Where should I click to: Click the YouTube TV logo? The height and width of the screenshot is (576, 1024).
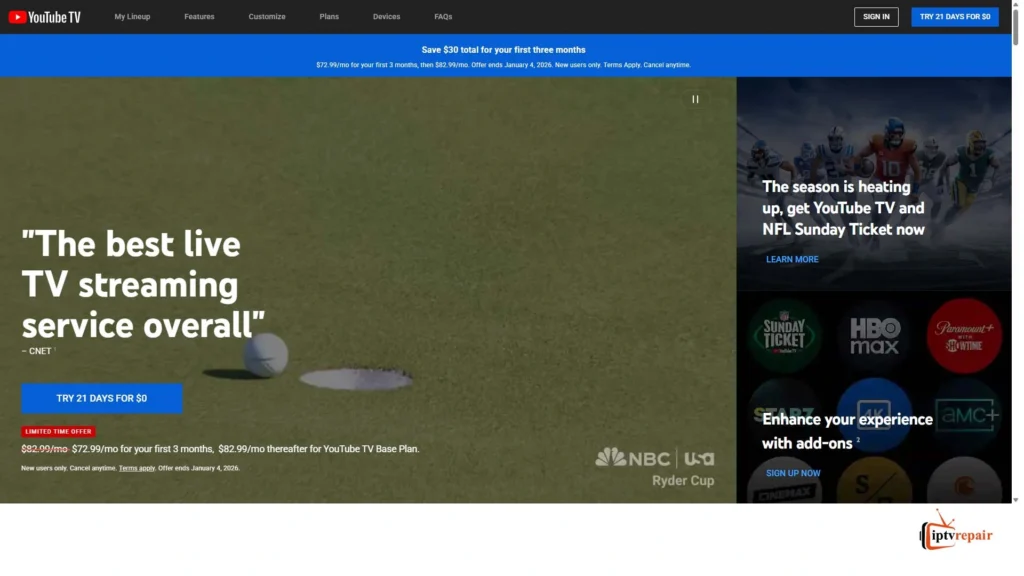coord(45,17)
